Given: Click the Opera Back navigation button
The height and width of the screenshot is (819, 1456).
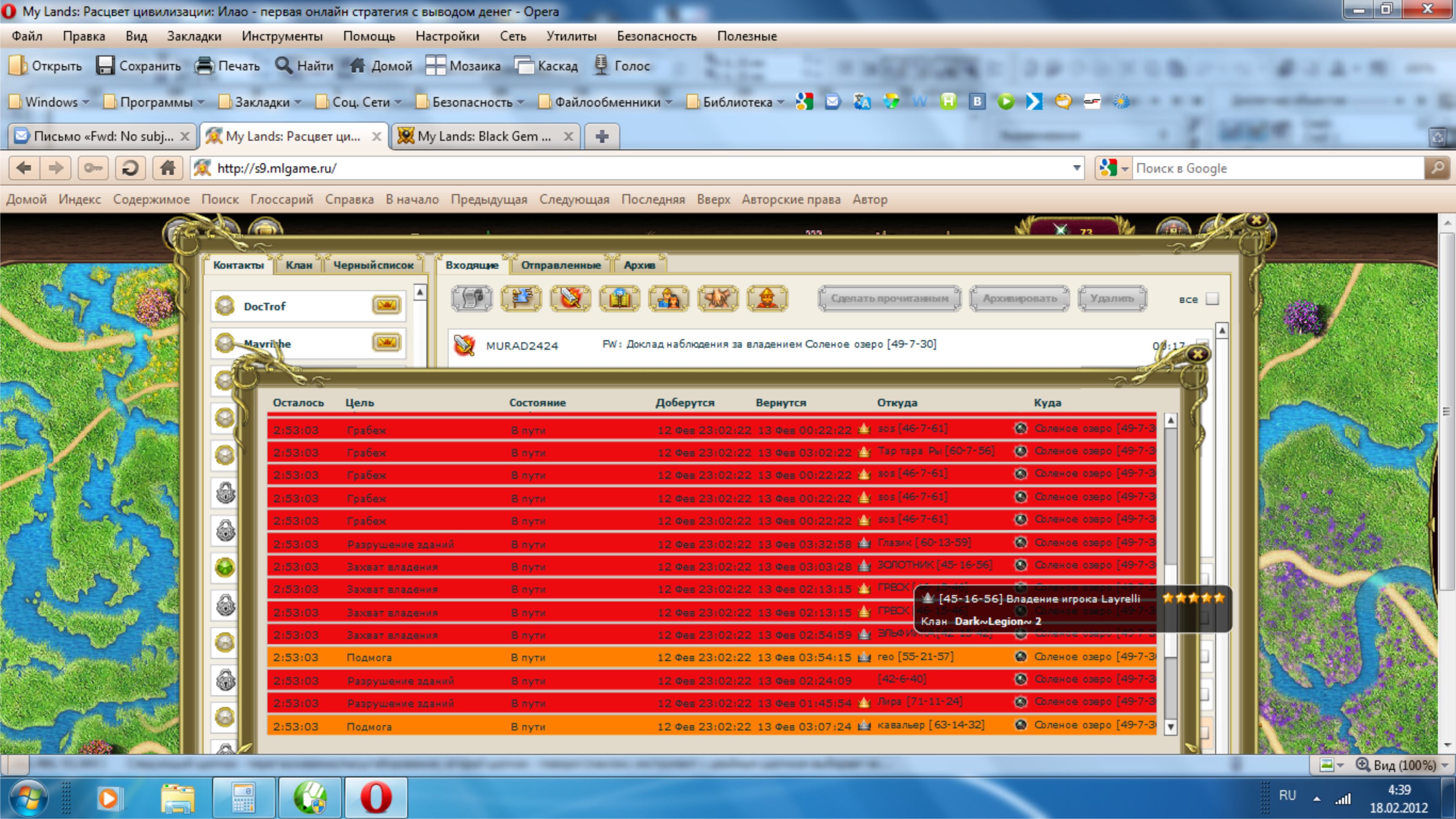Looking at the screenshot, I should click(24, 168).
